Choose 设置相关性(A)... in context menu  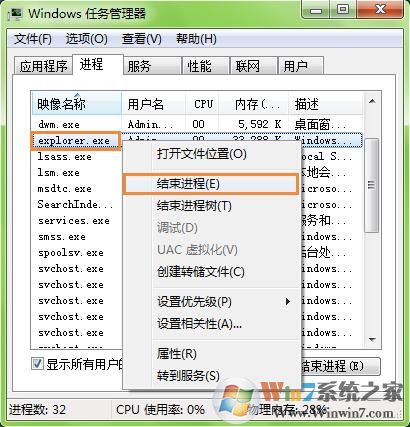tap(212, 324)
